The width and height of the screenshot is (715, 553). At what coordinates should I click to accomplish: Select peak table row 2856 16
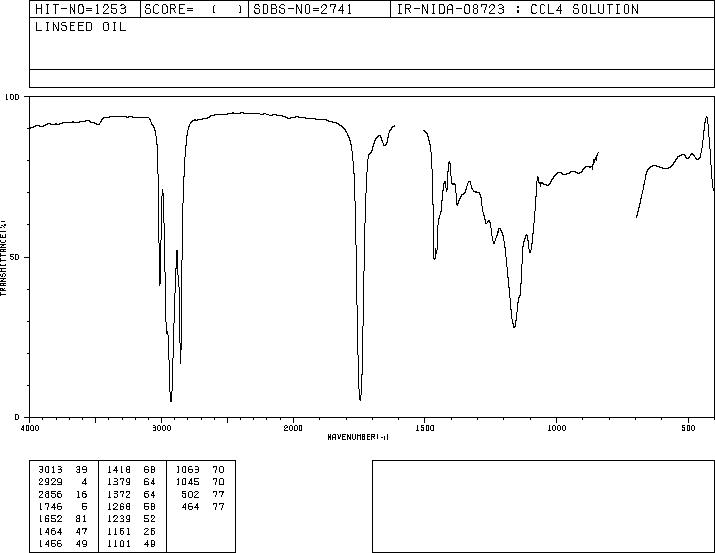pyautogui.click(x=63, y=495)
